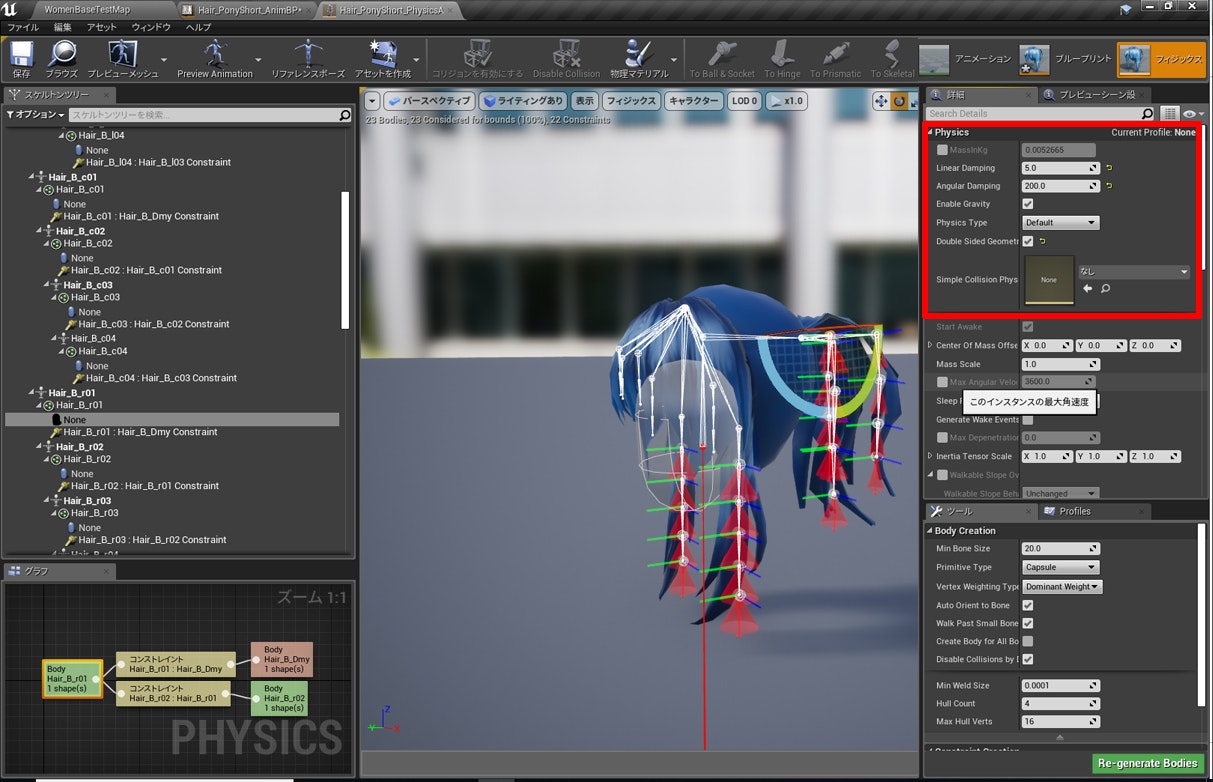1213x782 pixels.
Task: Toggle the Walk Past Small Bones checkbox
Action: coord(1027,623)
